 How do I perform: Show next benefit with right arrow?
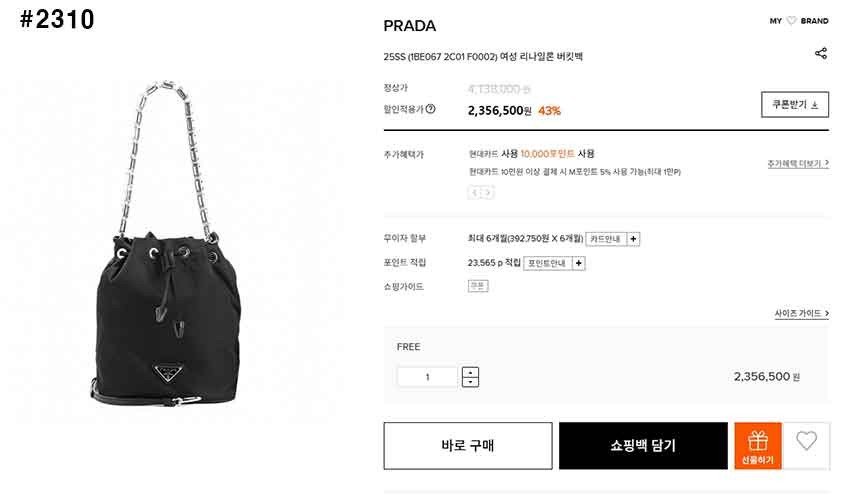coord(487,192)
